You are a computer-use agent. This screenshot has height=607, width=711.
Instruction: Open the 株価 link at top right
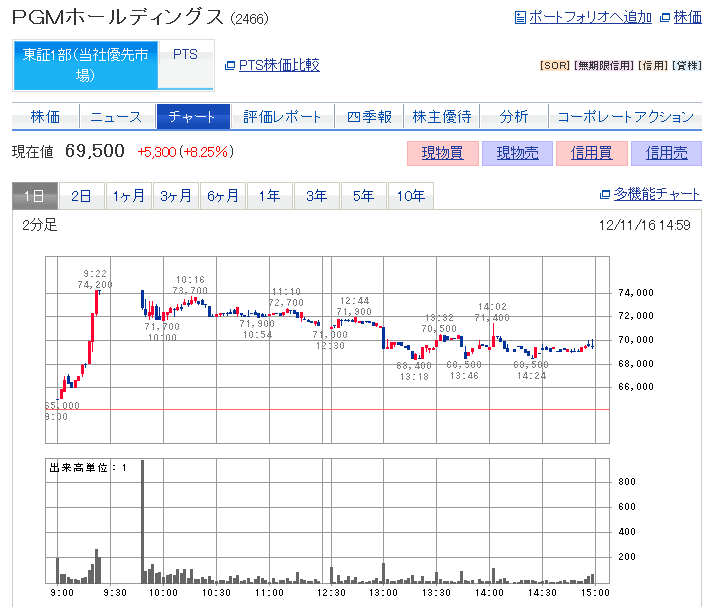(687, 17)
